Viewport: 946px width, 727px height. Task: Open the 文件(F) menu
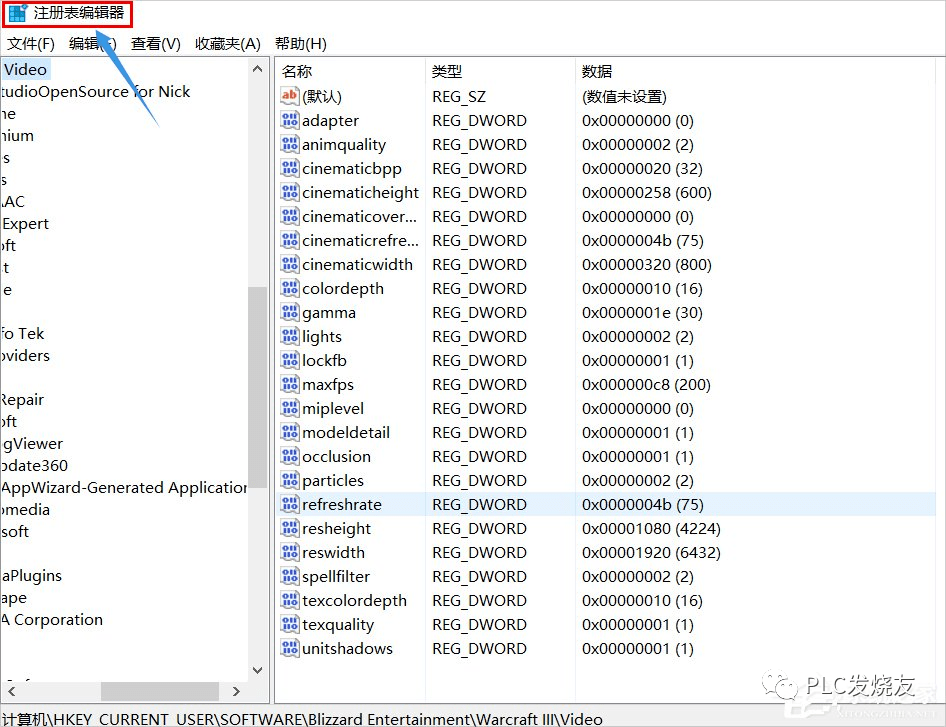(31, 44)
